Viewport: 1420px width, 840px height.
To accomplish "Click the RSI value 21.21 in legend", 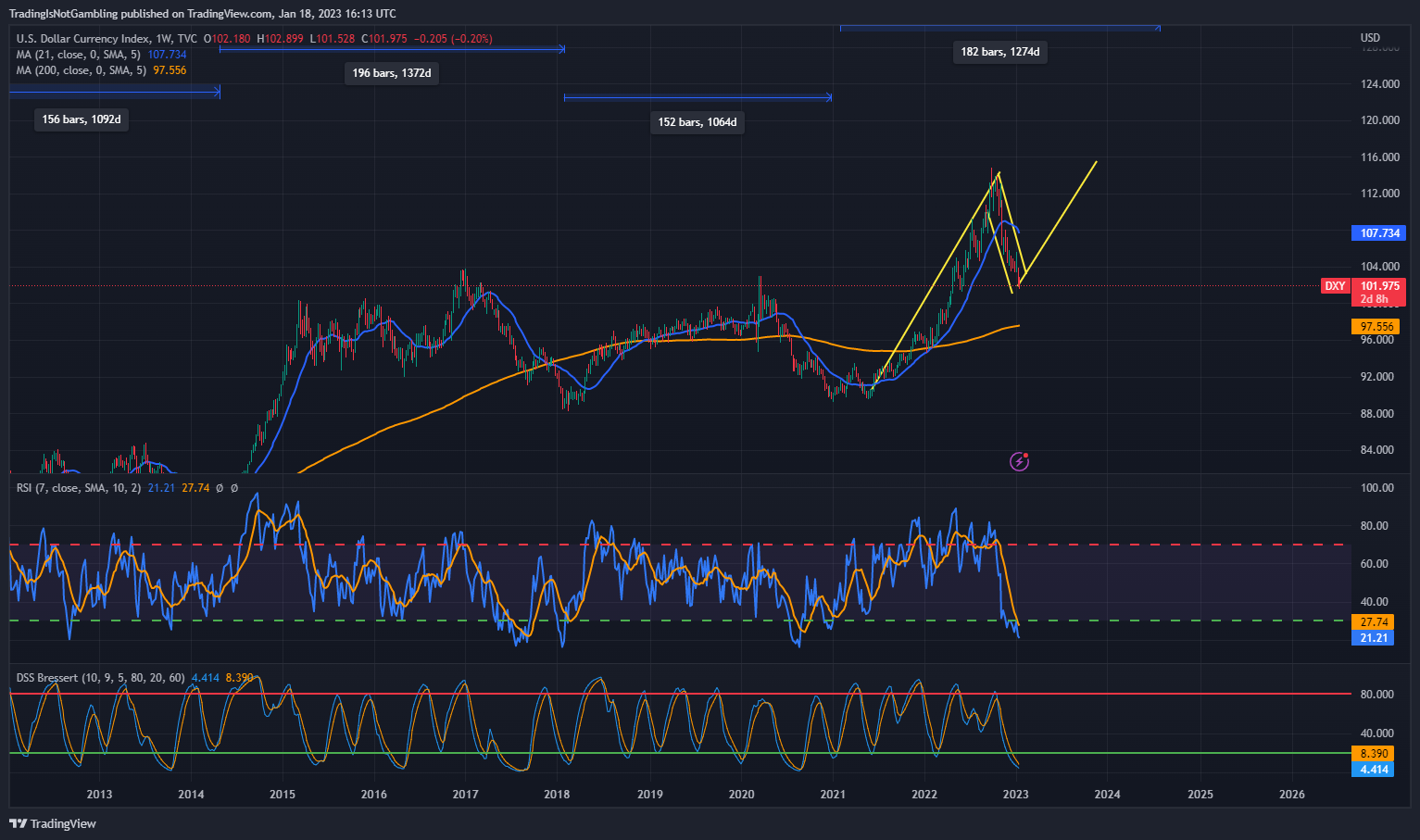I will pos(161,488).
